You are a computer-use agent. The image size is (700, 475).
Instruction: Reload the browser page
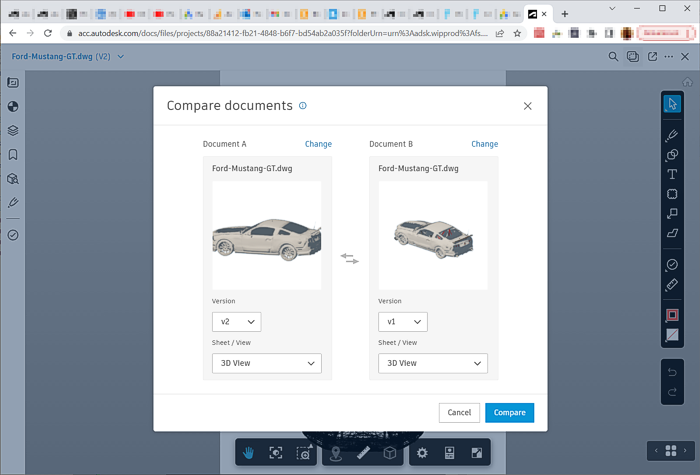coord(48,33)
